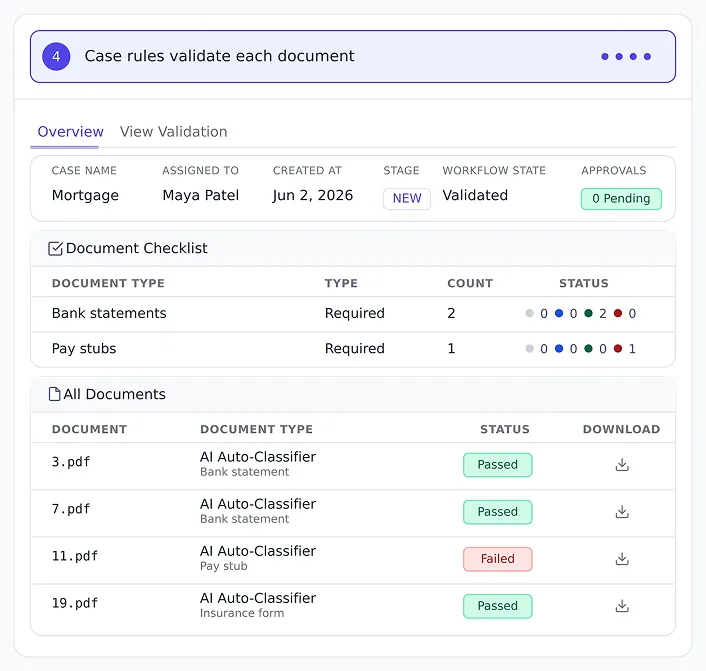Download the failed 11.pdf file

tap(622, 559)
